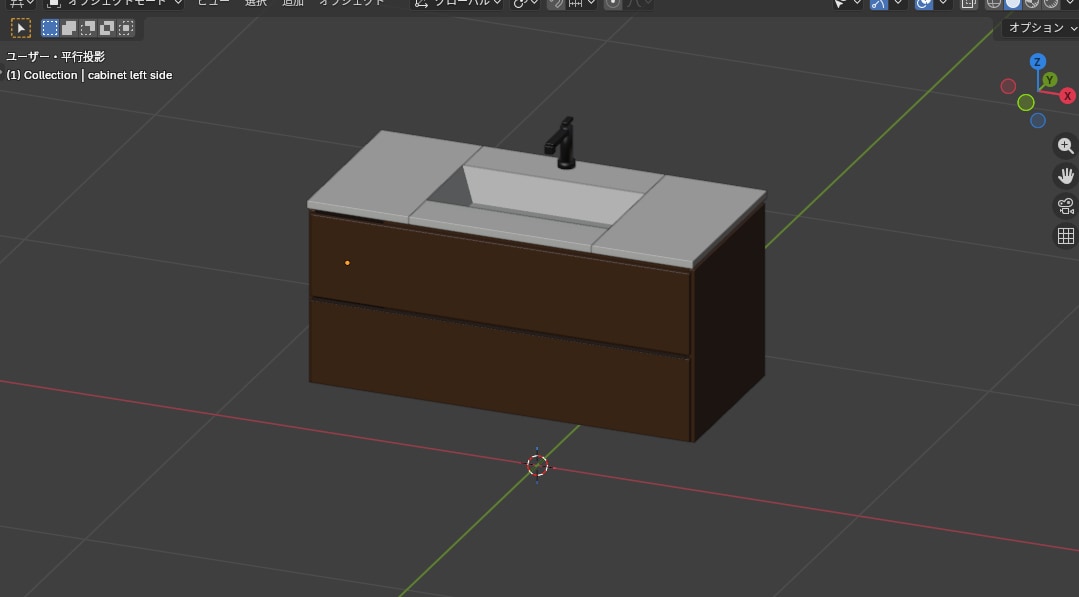
Task: Toggle the snap magnet button
Action: tap(555, 3)
